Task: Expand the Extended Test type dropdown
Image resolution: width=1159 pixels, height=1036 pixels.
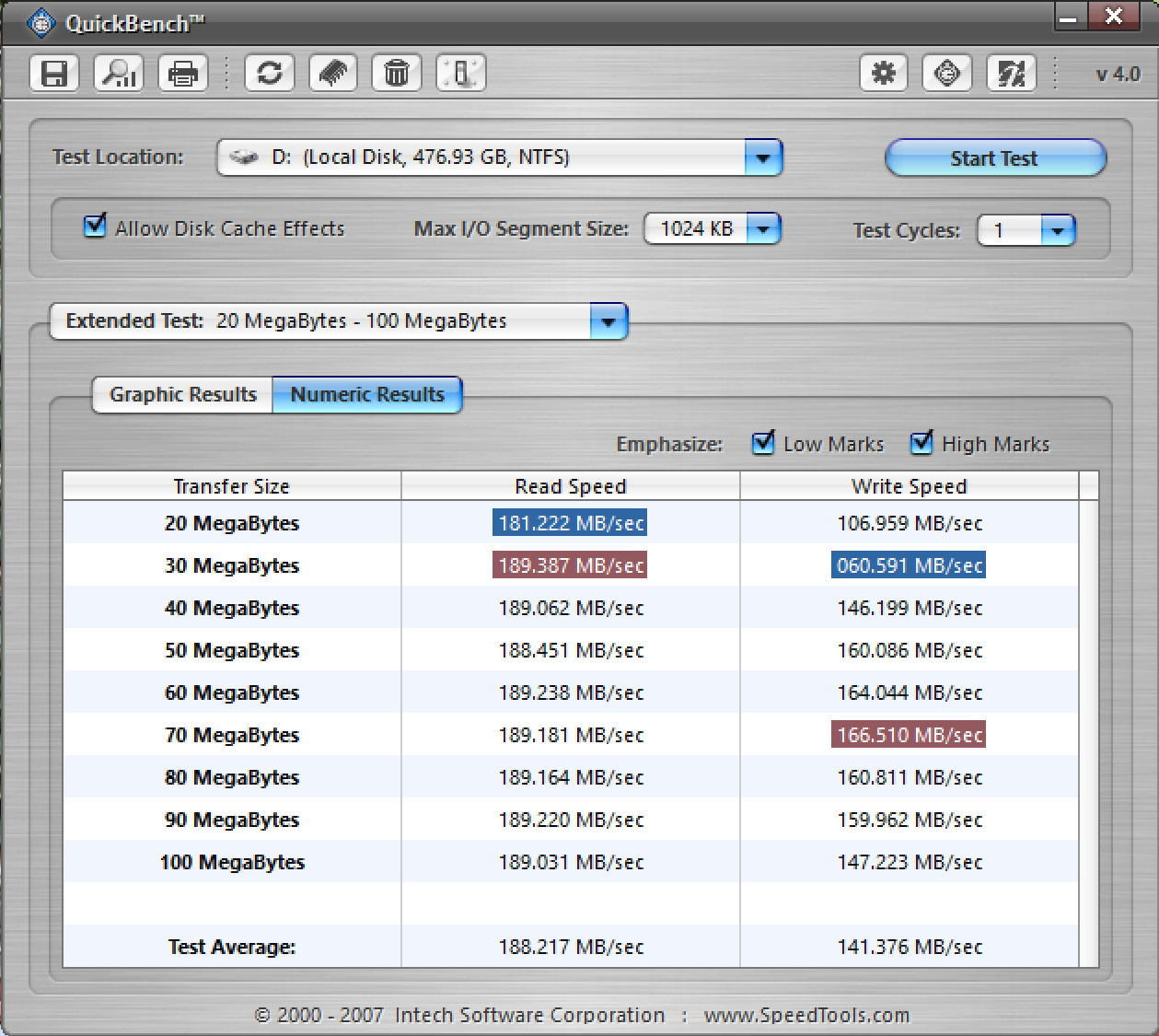Action: [x=608, y=321]
